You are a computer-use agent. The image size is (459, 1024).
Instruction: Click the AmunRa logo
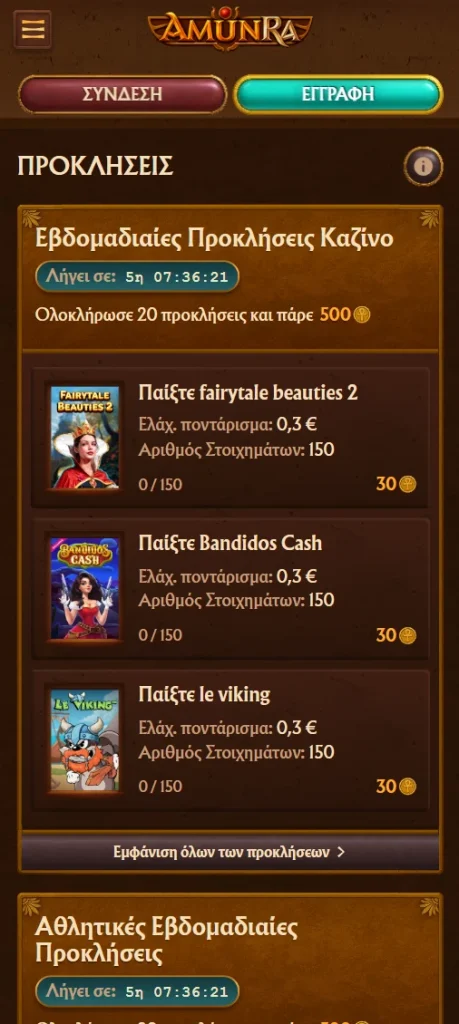click(x=230, y=29)
